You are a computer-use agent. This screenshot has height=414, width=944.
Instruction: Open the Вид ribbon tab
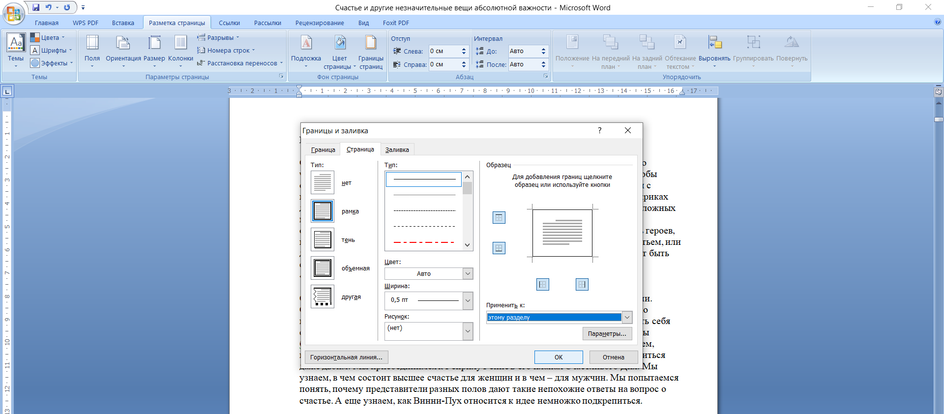pos(364,23)
